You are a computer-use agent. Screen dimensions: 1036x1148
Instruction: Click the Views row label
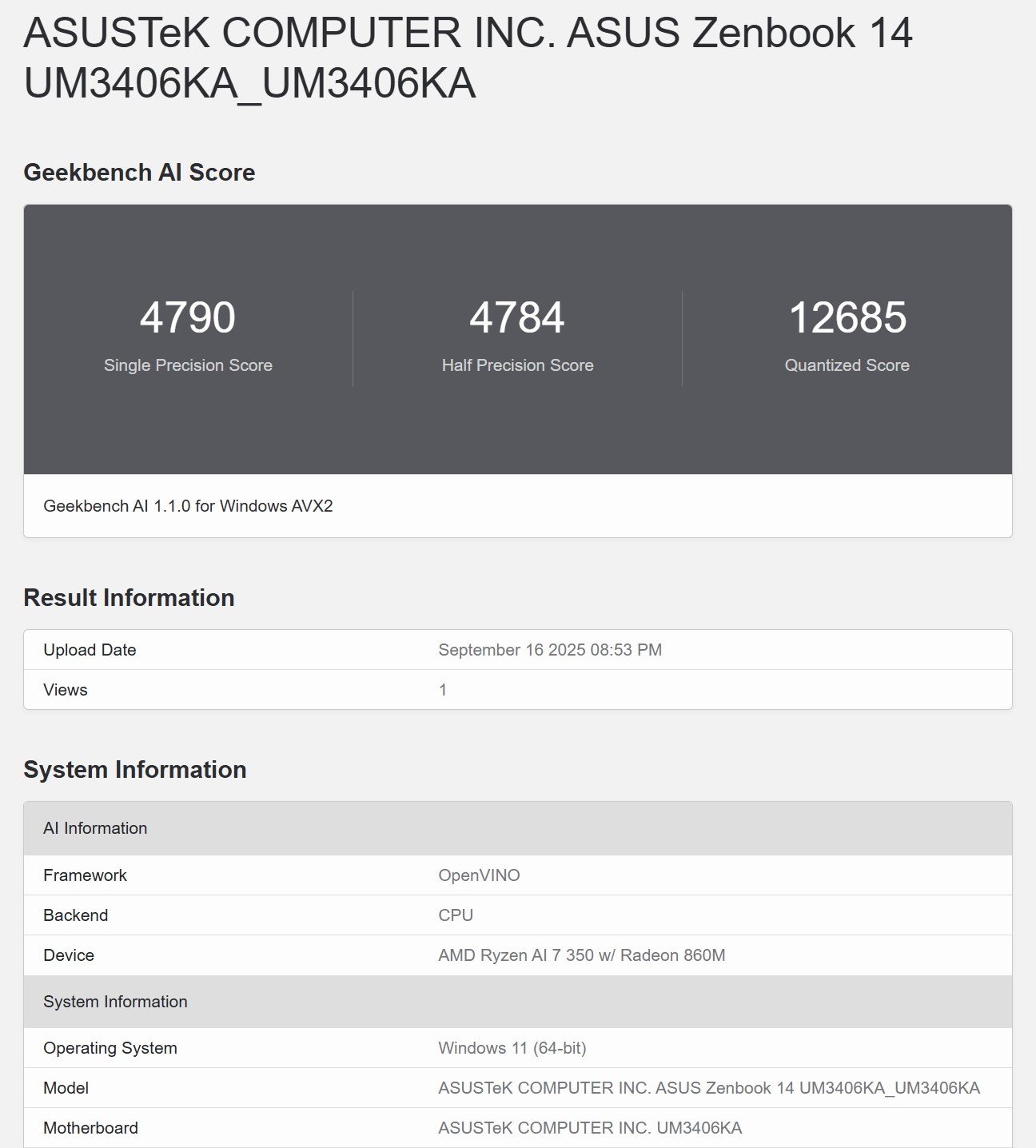(x=66, y=690)
